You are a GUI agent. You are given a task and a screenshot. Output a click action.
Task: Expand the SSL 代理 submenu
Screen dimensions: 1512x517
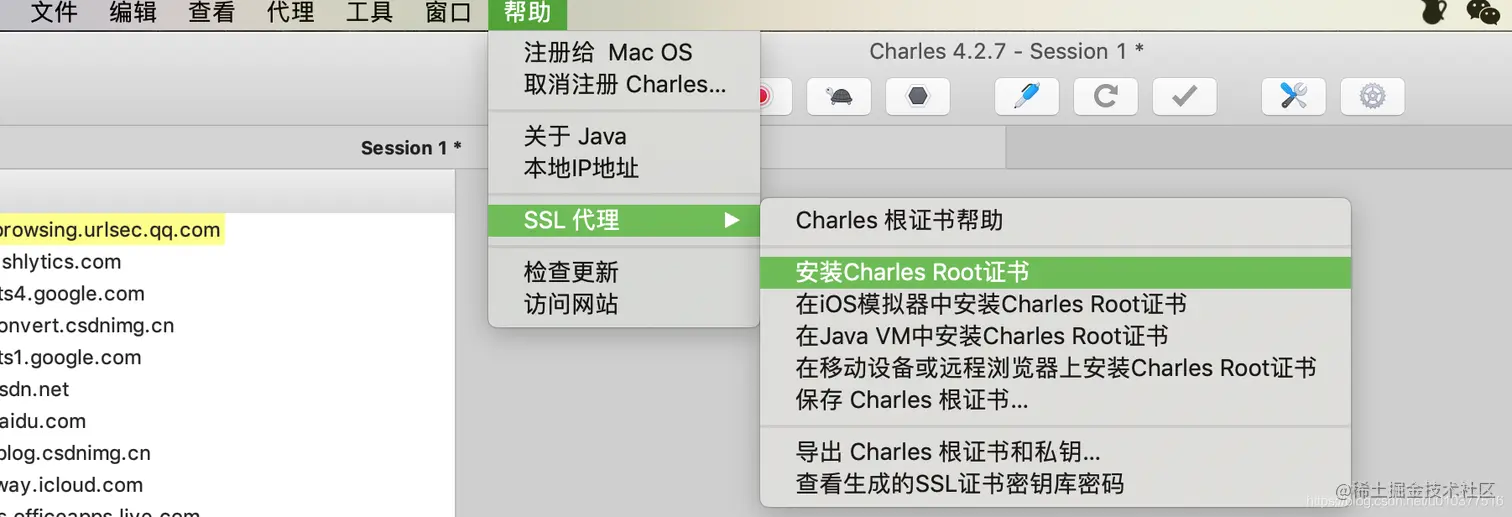point(624,220)
